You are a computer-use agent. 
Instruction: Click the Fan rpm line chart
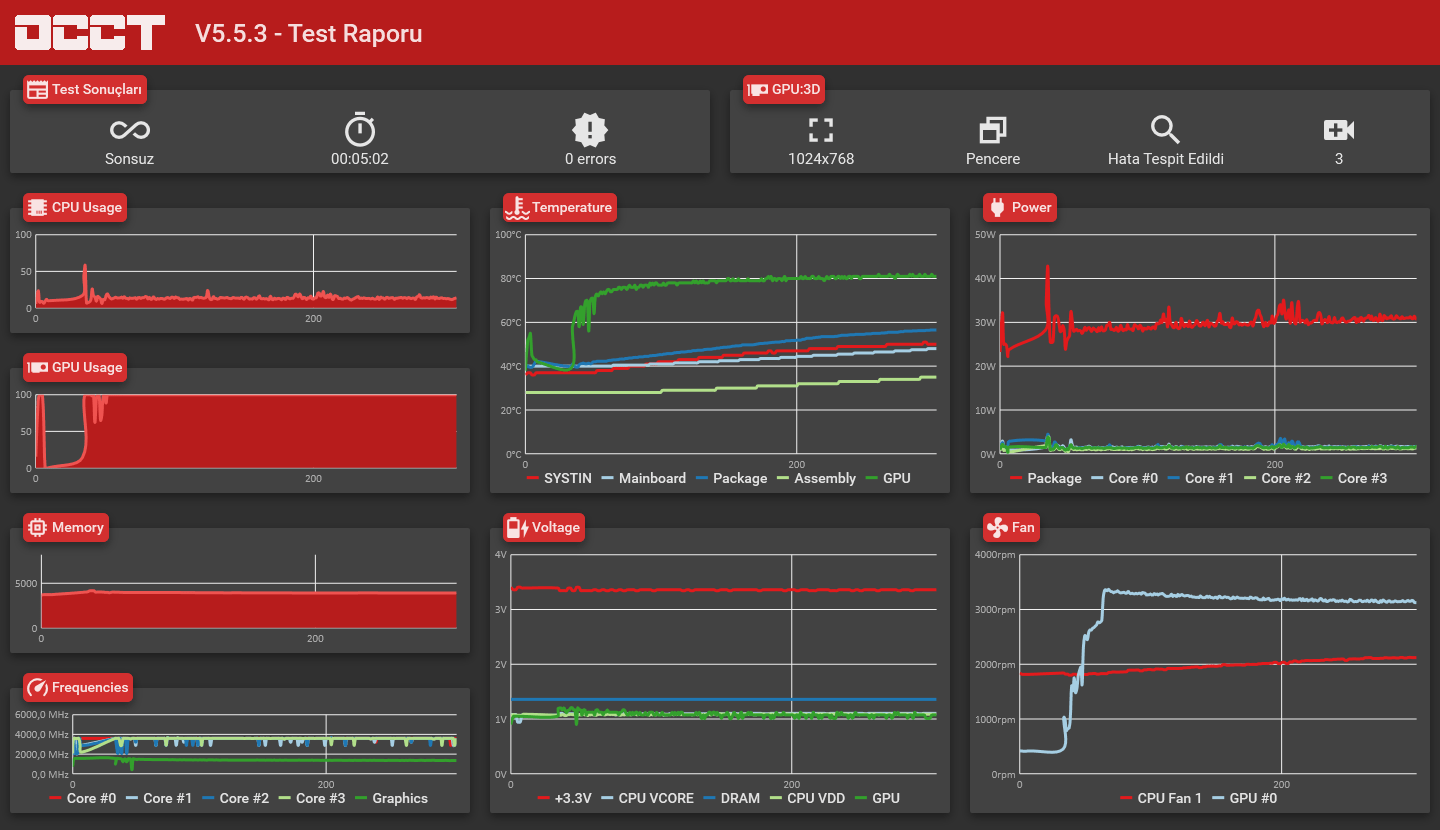pos(1217,664)
